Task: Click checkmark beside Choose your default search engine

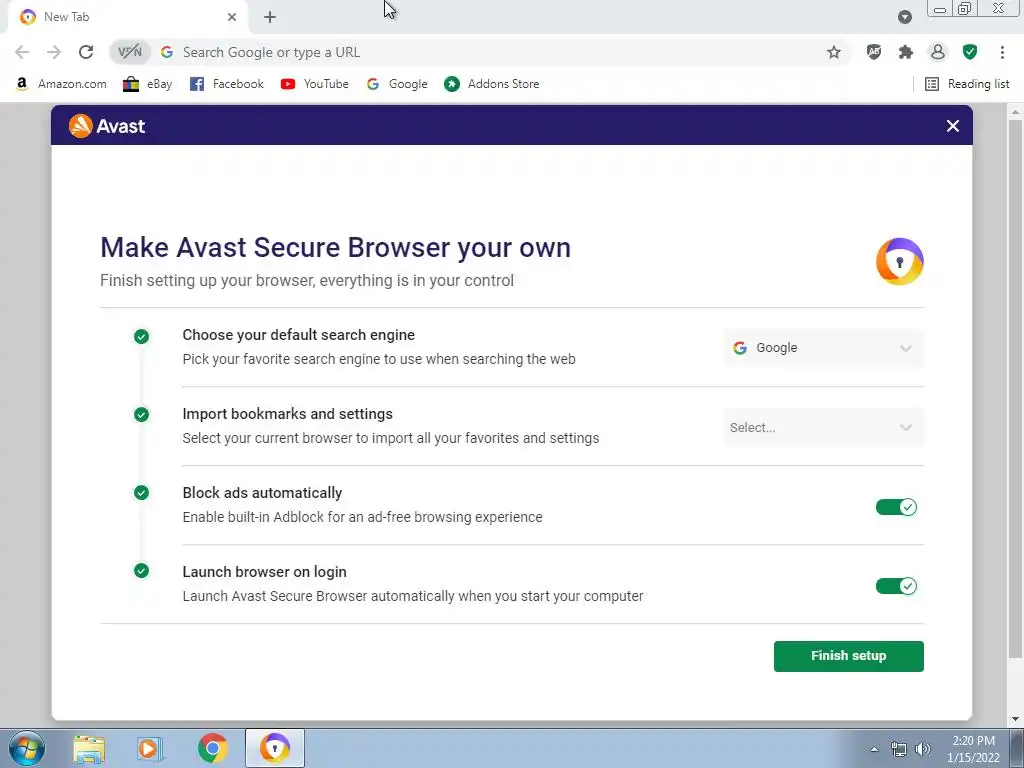Action: [x=141, y=336]
